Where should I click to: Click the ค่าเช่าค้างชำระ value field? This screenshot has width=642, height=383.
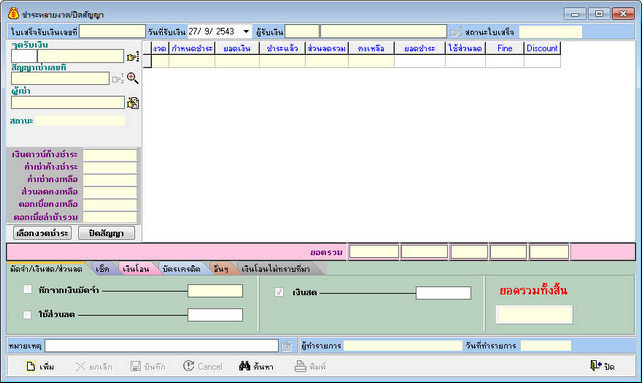tap(110, 167)
